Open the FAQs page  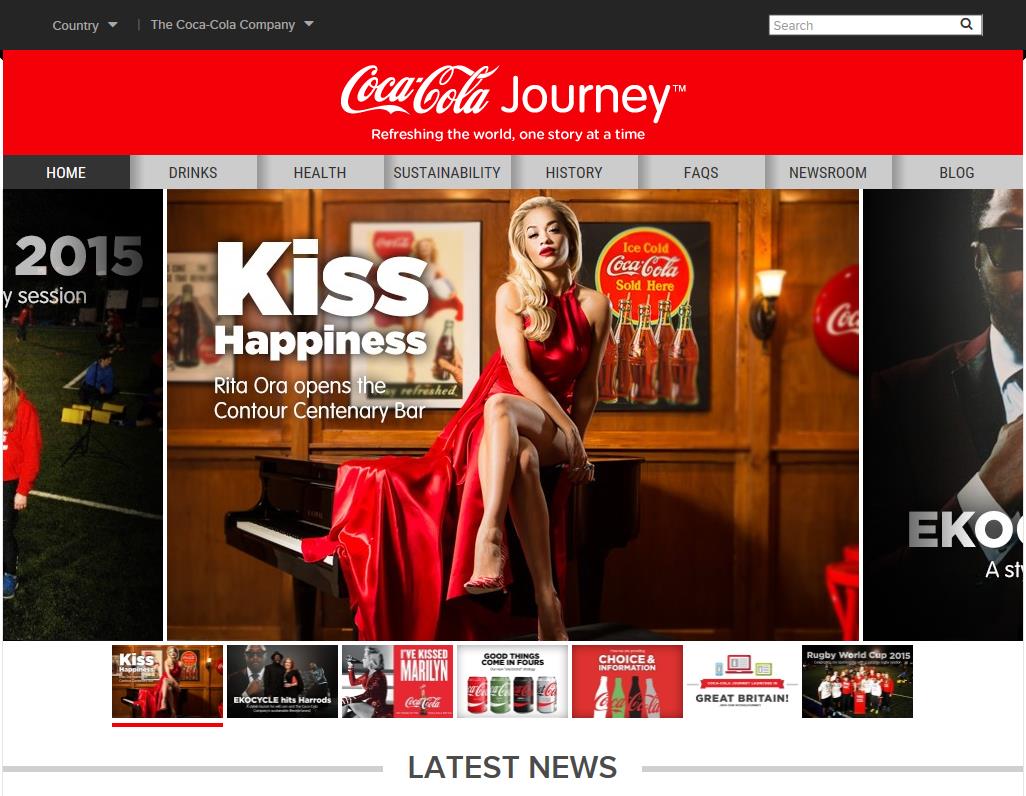(701, 173)
